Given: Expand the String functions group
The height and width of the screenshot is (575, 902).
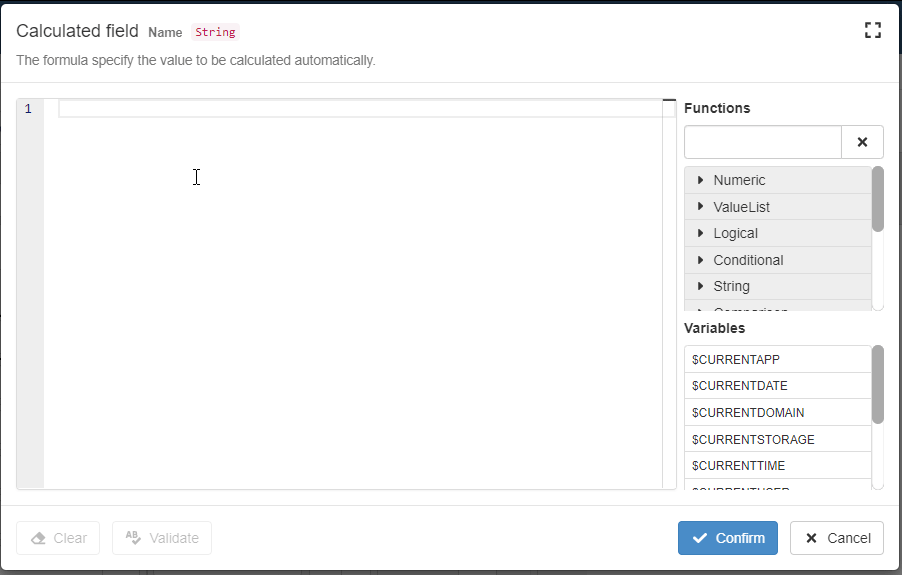Looking at the screenshot, I should coord(731,286).
